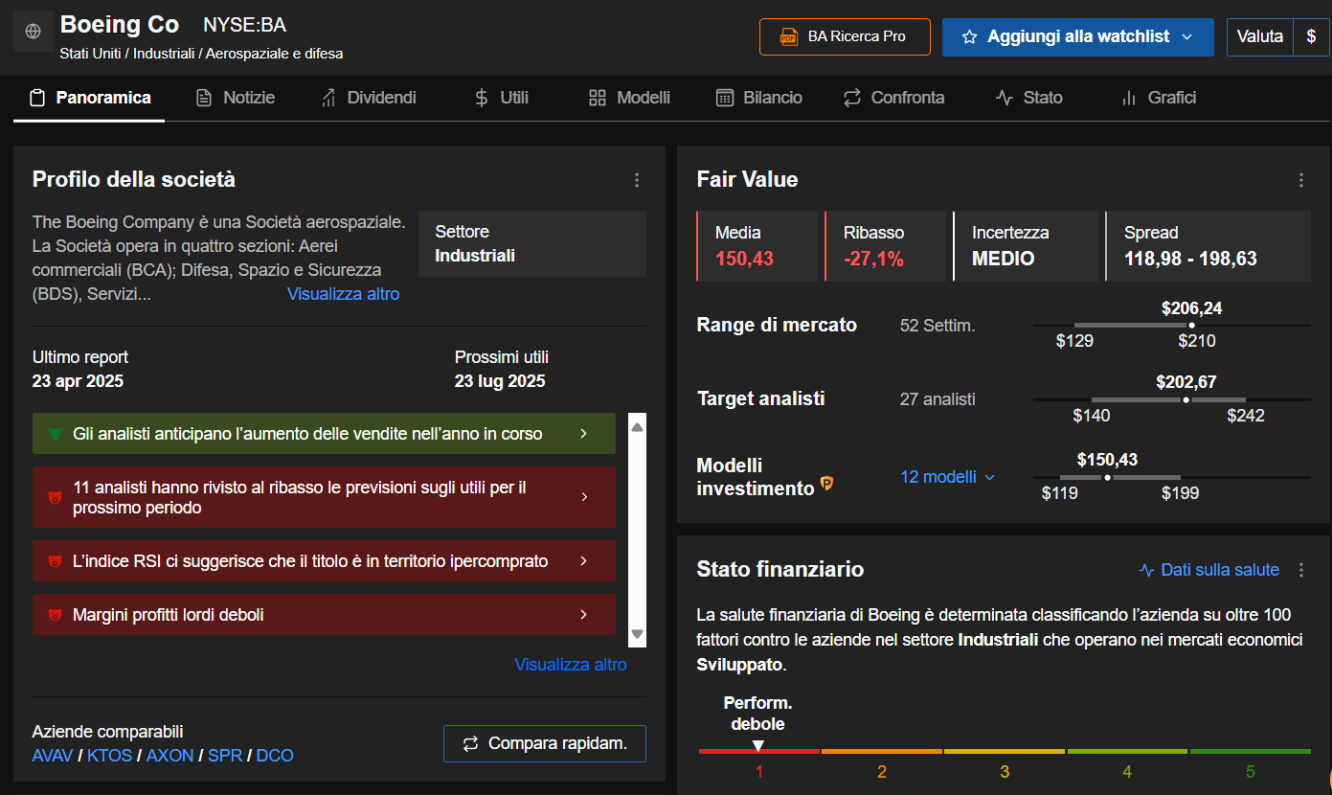Viewport: 1332px width, 795px height.
Task: Open comparable company AVAV
Action: pyautogui.click(x=52, y=756)
